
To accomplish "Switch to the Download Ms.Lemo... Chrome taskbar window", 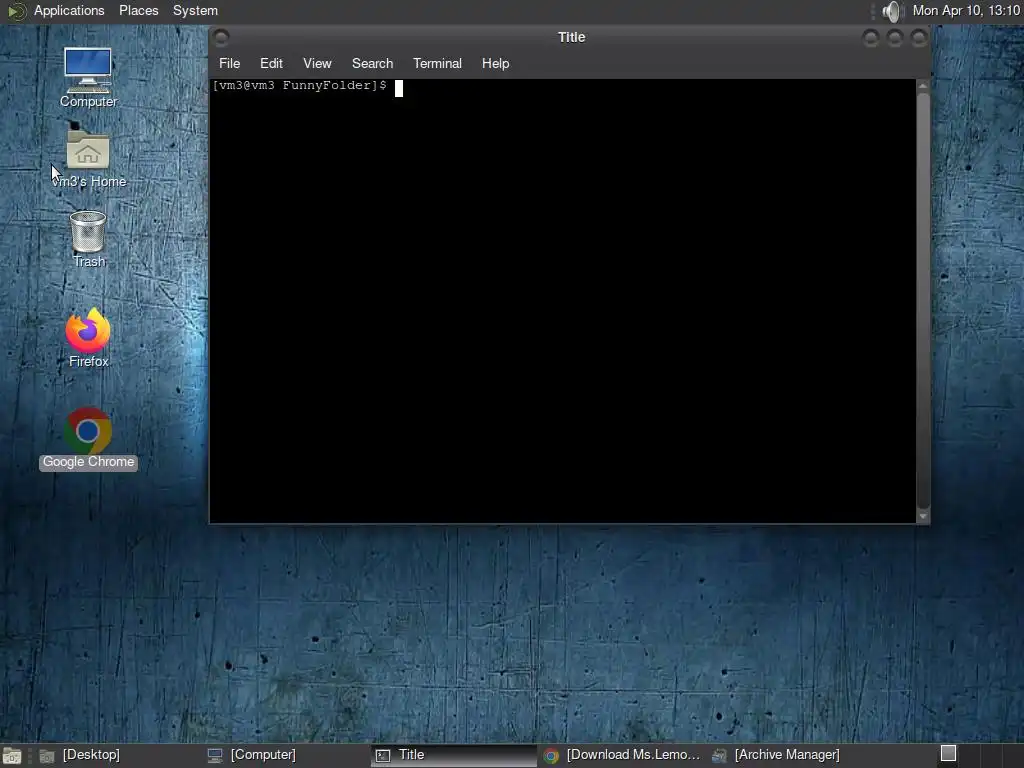I will (621, 755).
